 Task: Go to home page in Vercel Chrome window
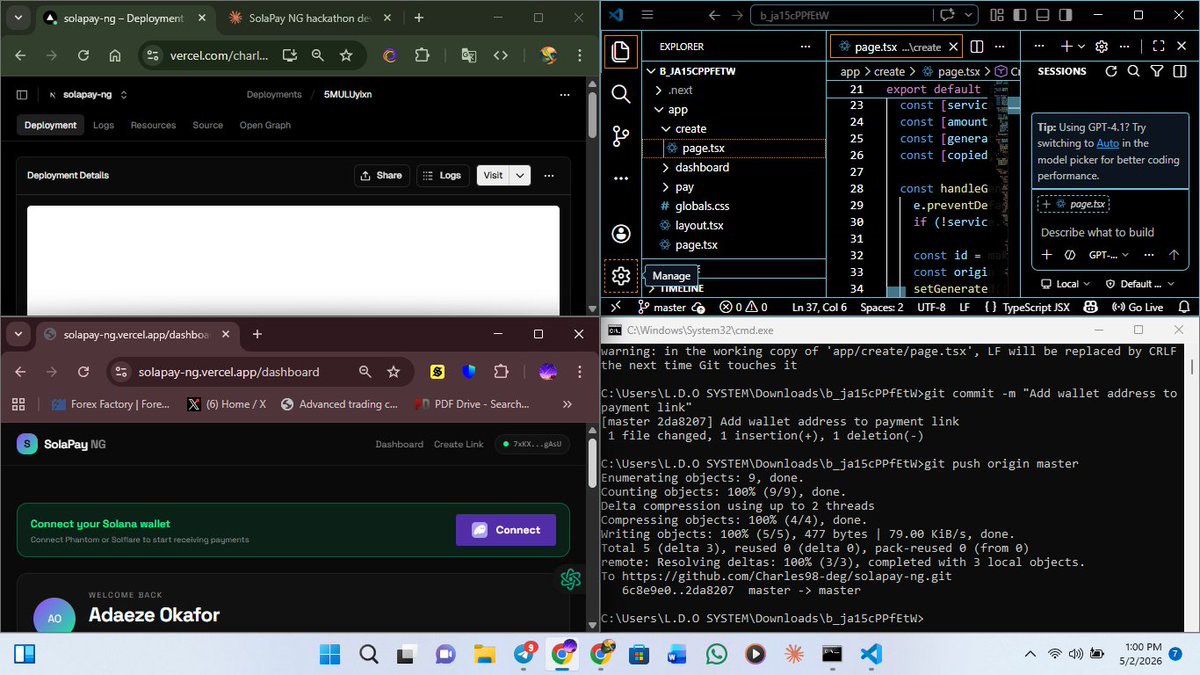pyautogui.click(x=116, y=57)
